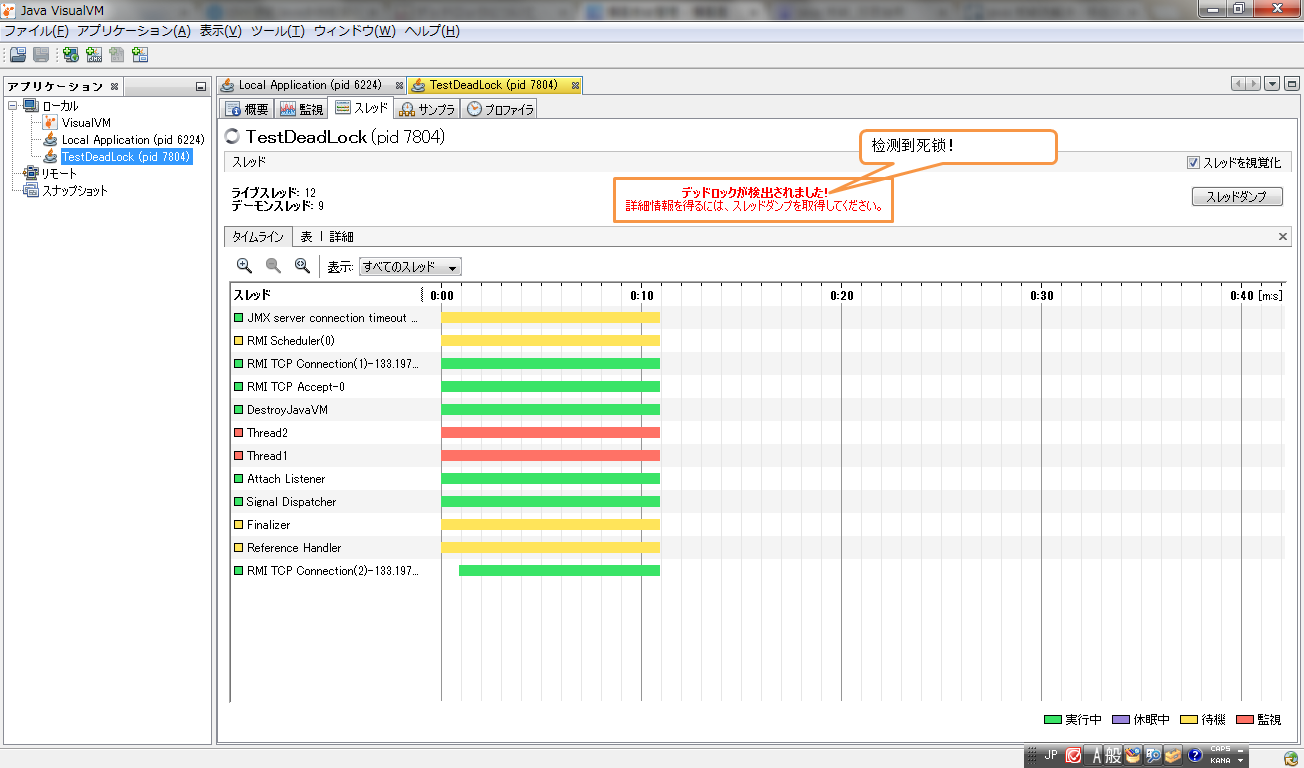The image size is (1304, 768).
Task: Switch to the プロファイラ tab
Action: tap(500, 109)
